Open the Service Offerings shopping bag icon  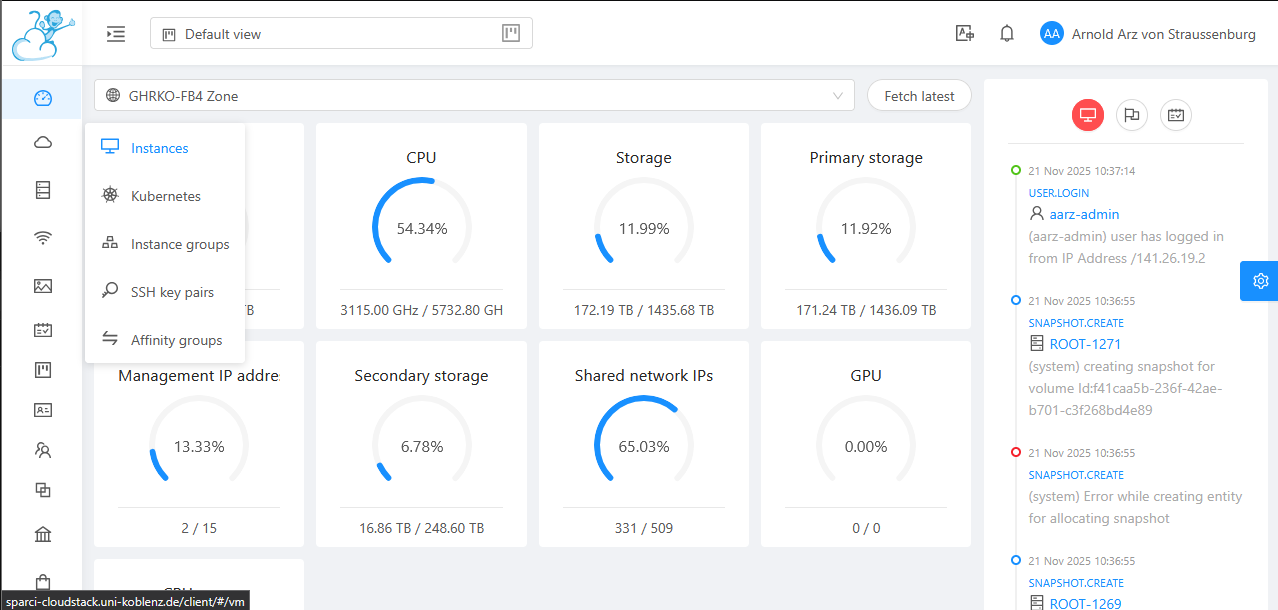pos(42,580)
